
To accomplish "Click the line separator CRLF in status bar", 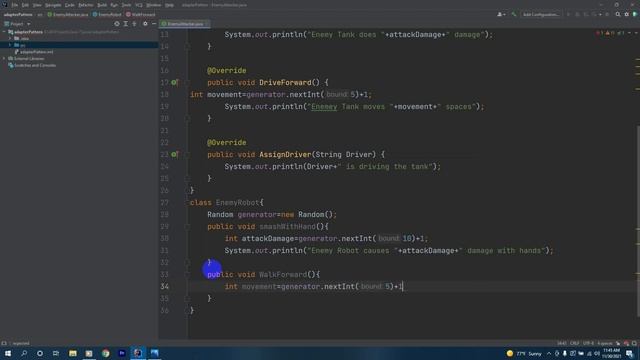I will click(575, 343).
